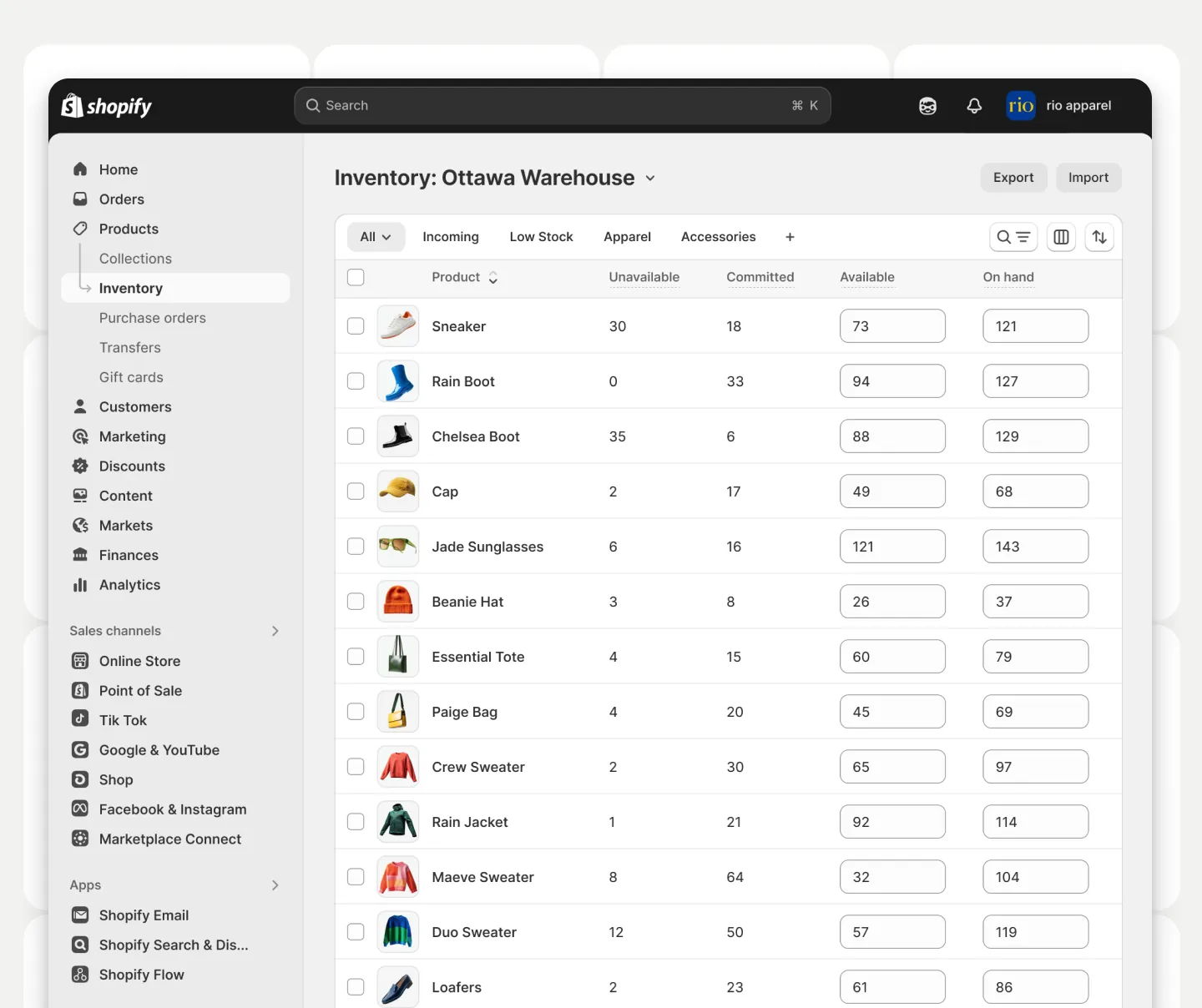The height and width of the screenshot is (1008, 1202).
Task: Click the Unavailable column header
Action: coord(644,277)
